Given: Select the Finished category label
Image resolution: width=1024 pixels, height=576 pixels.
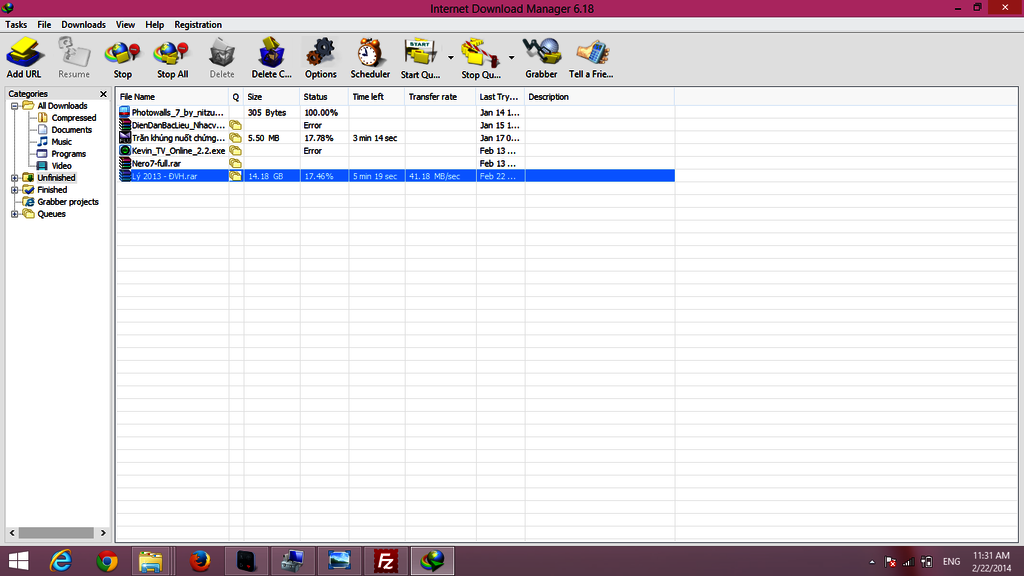Looking at the screenshot, I should coord(52,190).
